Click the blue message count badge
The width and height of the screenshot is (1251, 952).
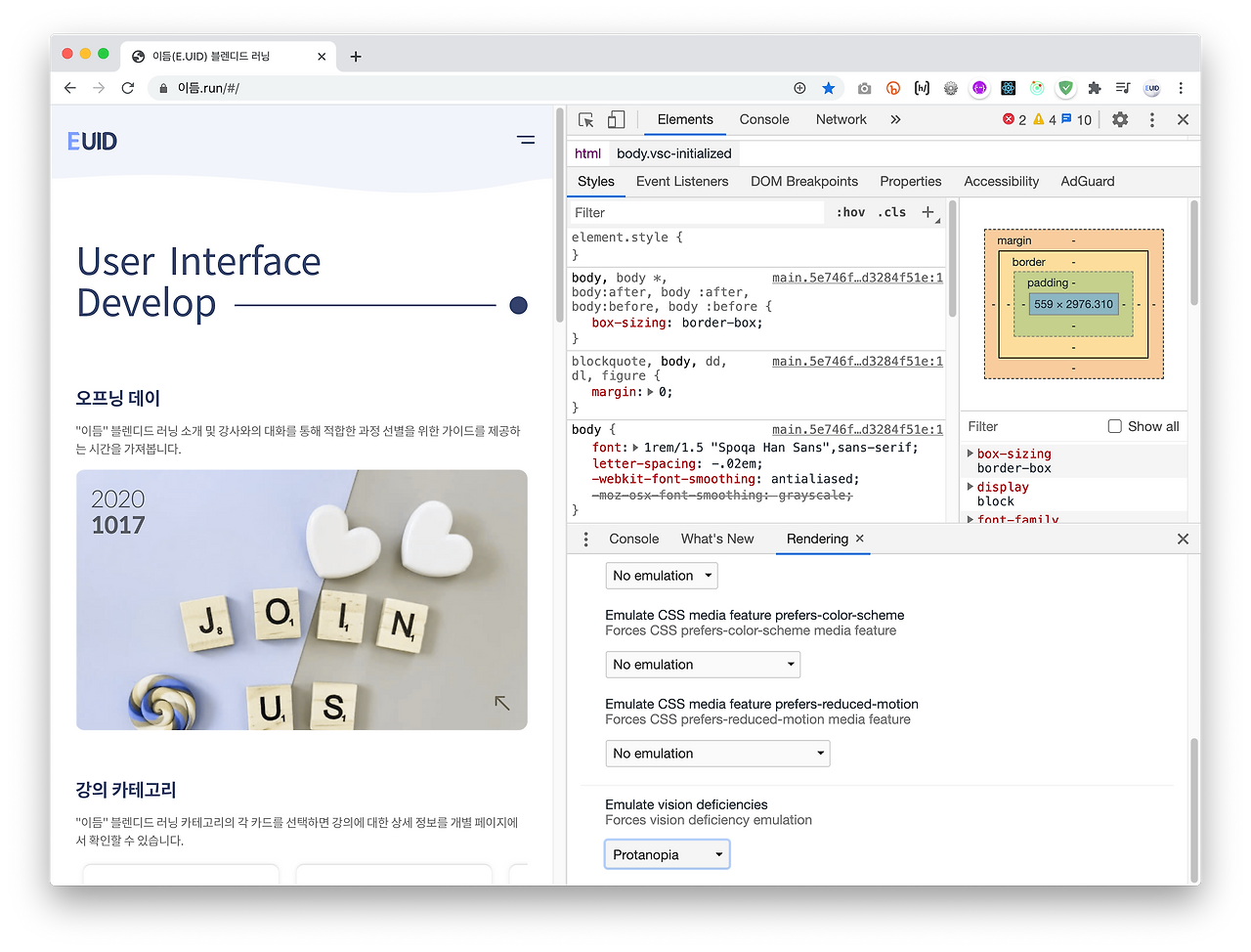click(x=1077, y=119)
